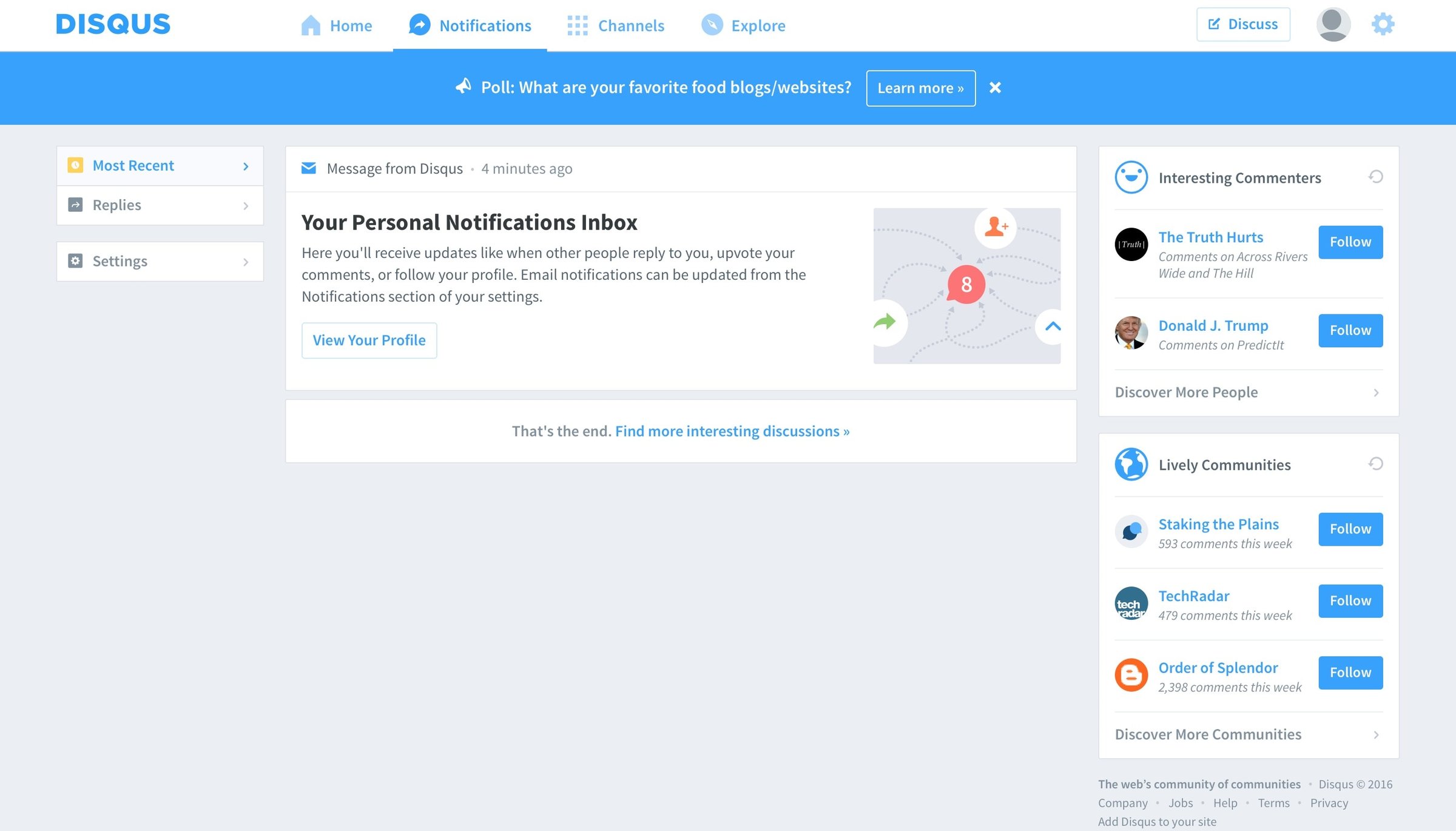
Task: Refresh the Lively Communities list
Action: point(1376,464)
